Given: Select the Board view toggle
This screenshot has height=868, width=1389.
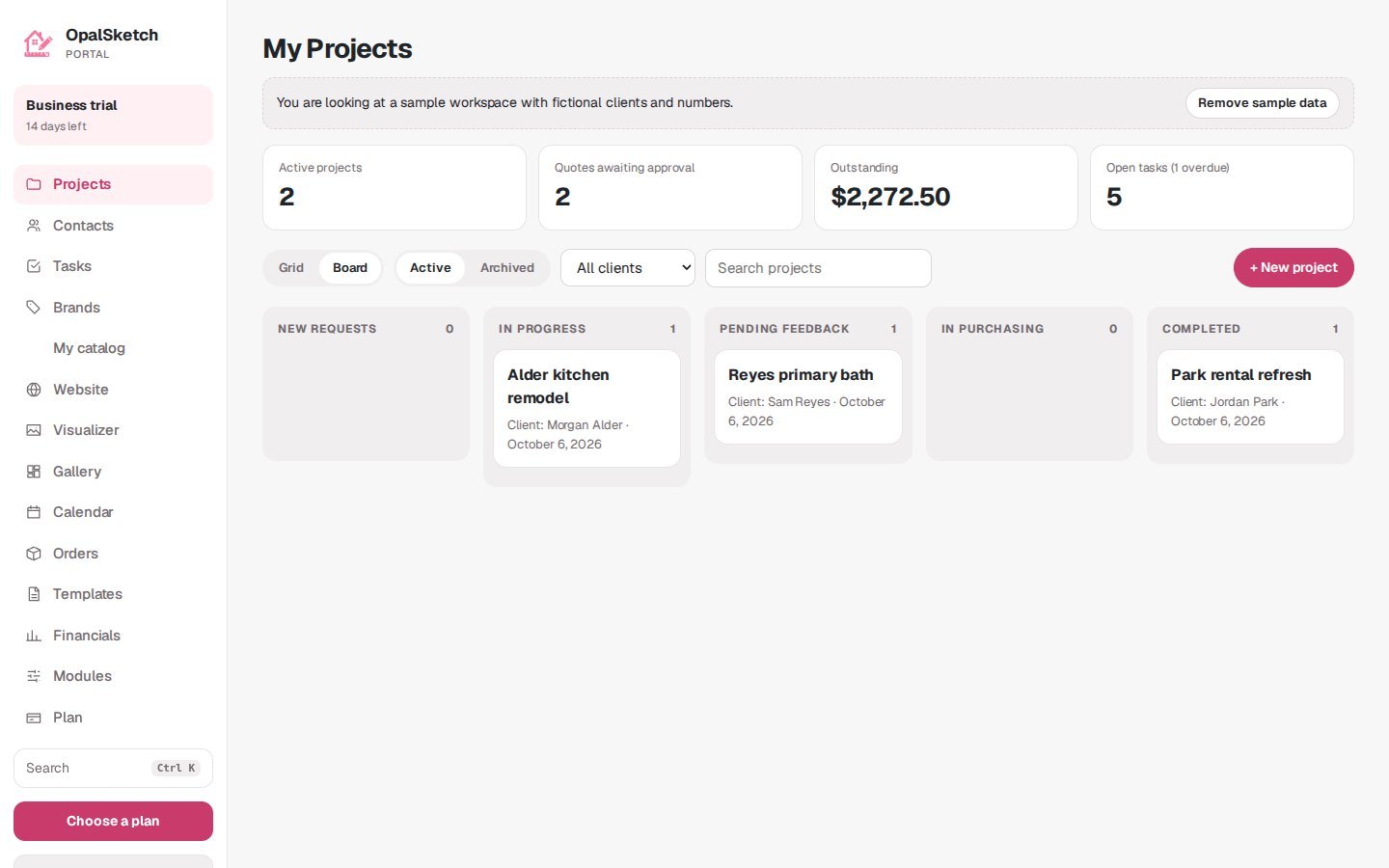Looking at the screenshot, I should (x=350, y=268).
